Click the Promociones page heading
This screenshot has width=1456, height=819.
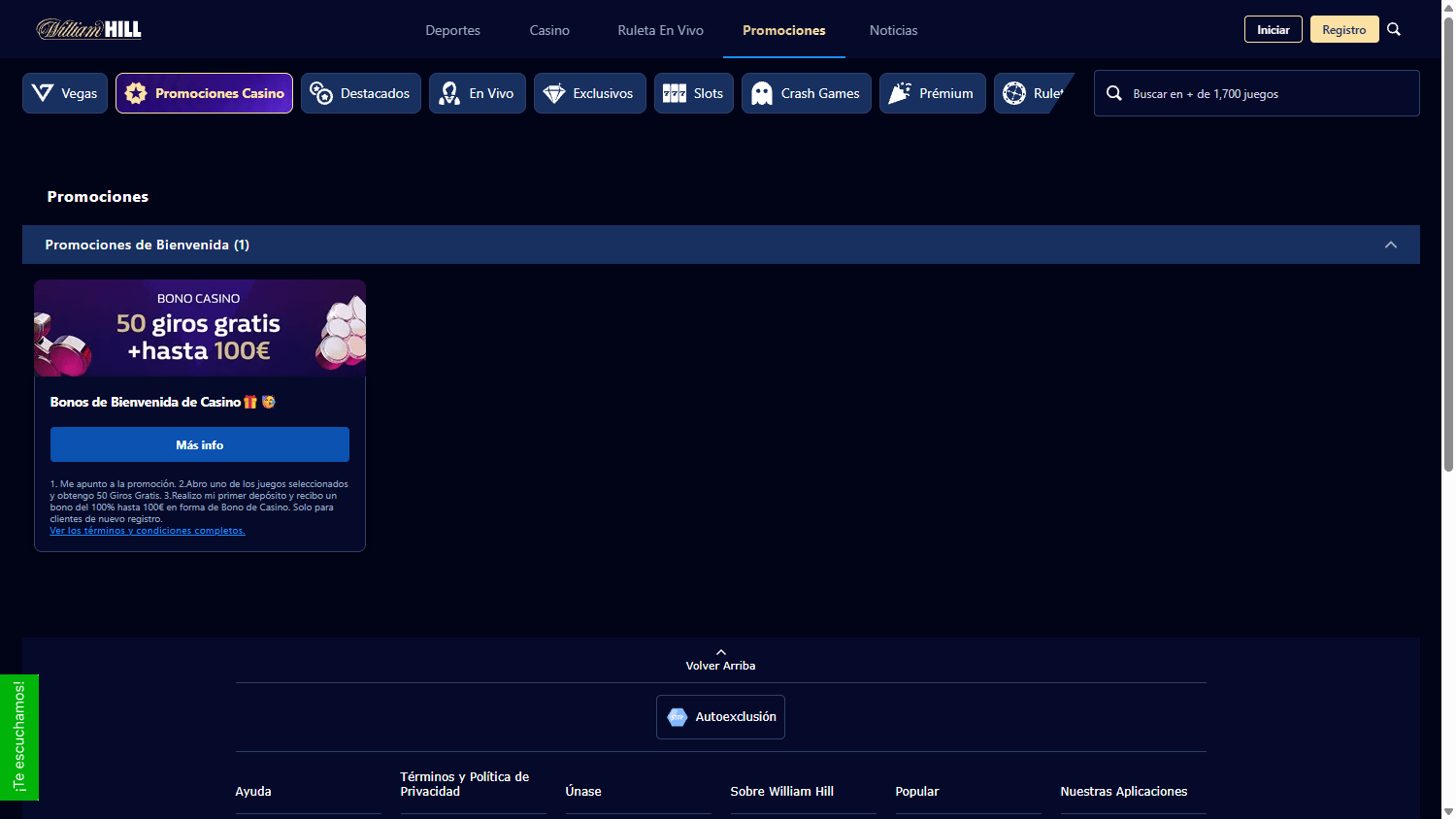pos(98,196)
